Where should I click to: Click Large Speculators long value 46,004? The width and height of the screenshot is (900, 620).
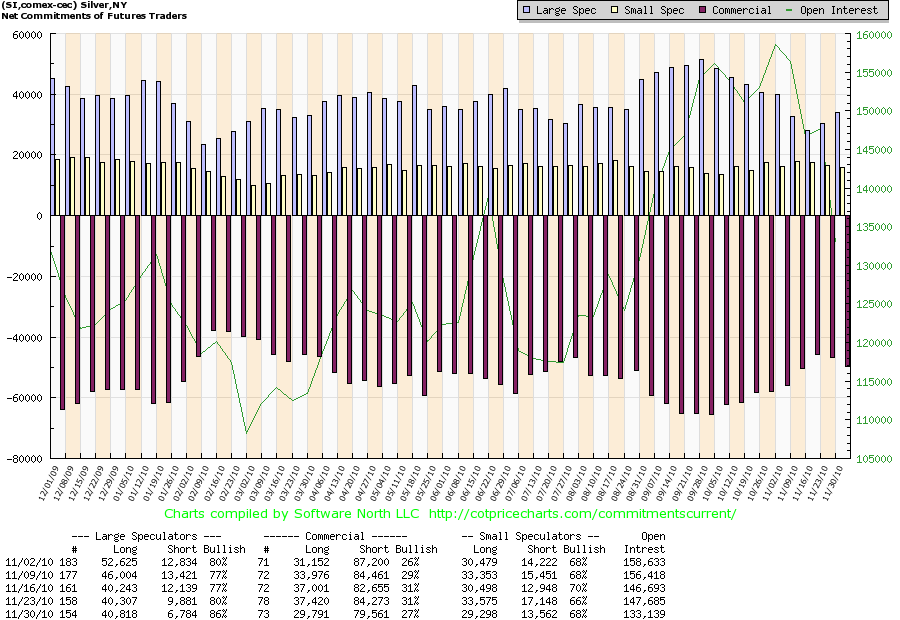pos(119,575)
